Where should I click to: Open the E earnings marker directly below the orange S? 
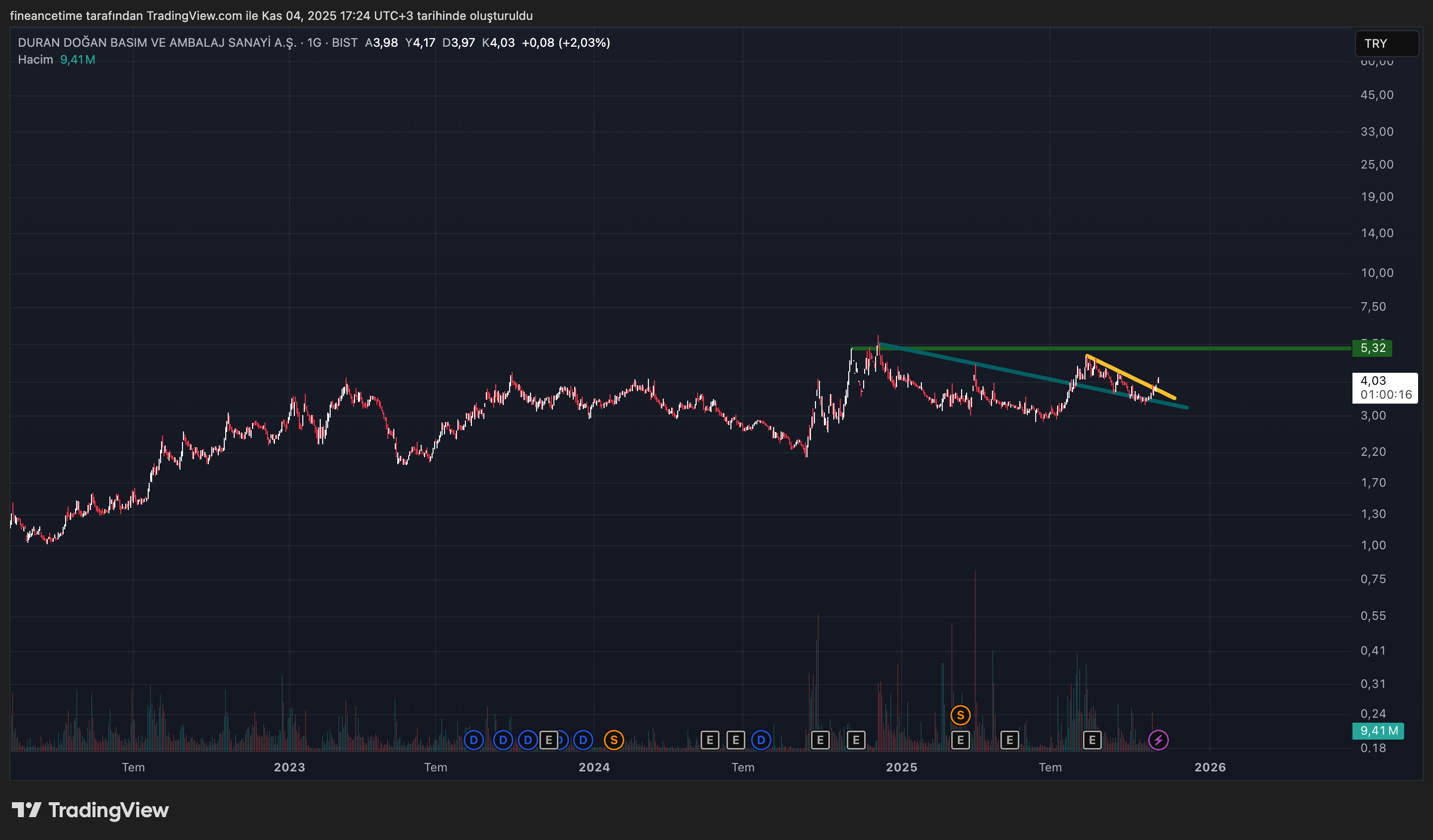(x=960, y=740)
